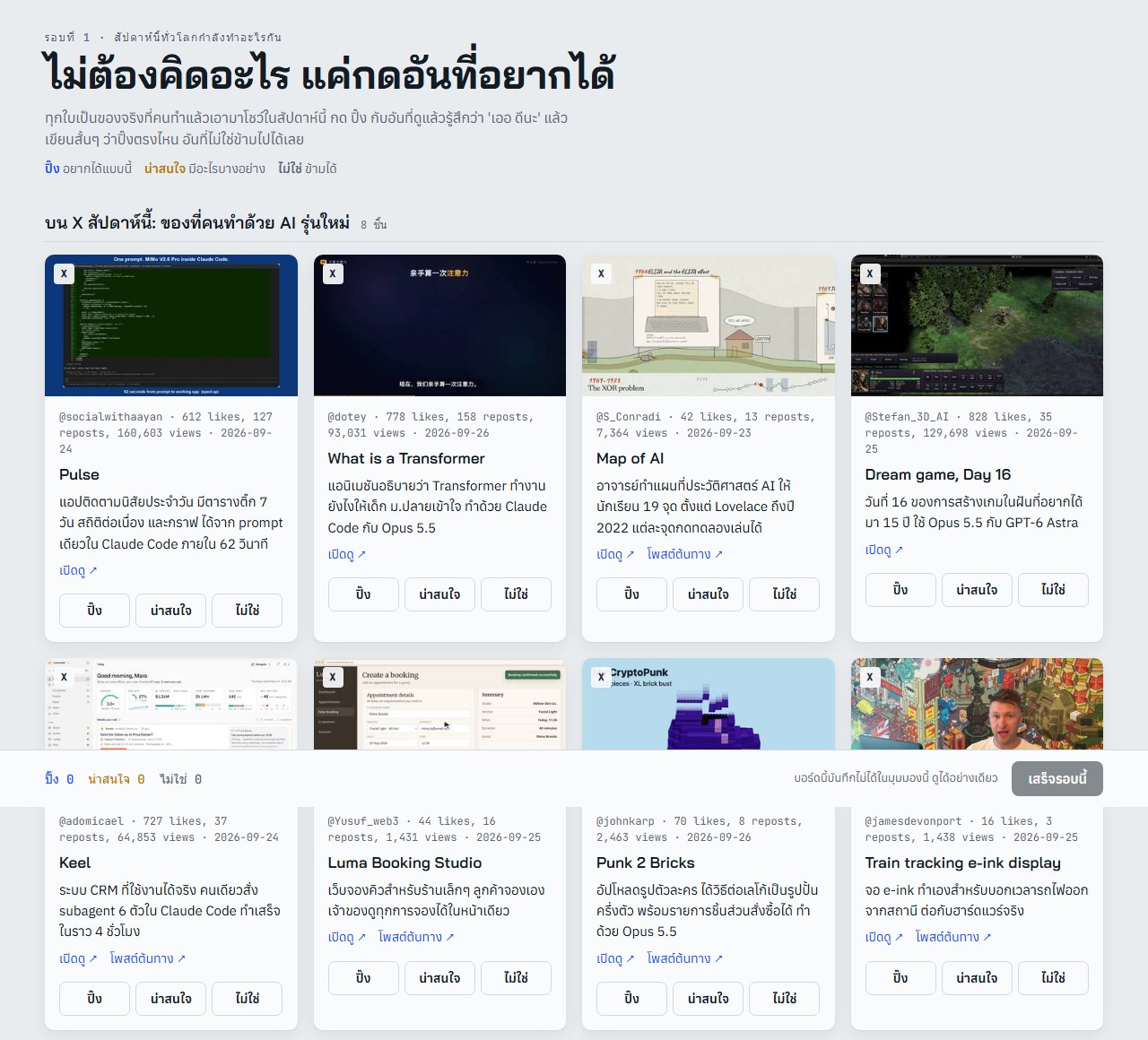Screen dimensions: 1148x1040
Task: Open the Map of AI illustration thumbnail
Action: [709, 325]
